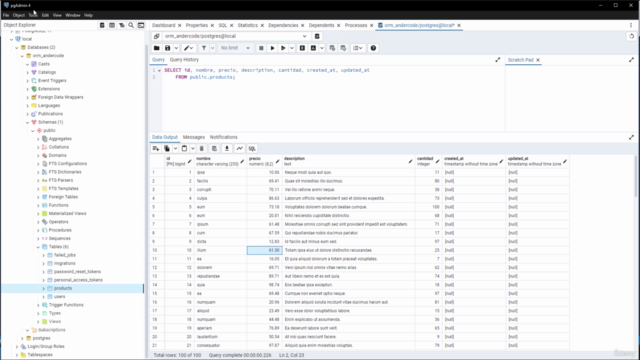
Task: Expand the Query editor panel with arrow icon
Action: 498,60
